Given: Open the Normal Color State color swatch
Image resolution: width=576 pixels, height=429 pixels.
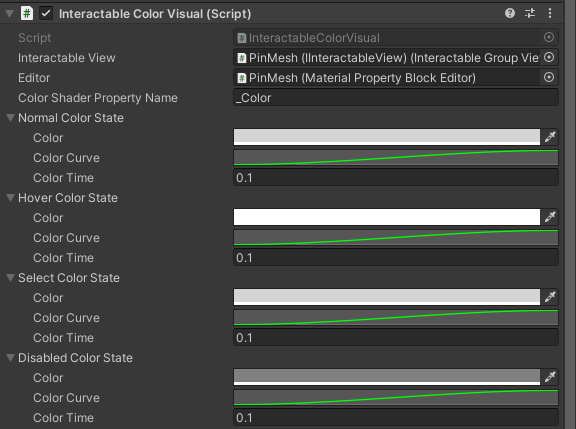Looking at the screenshot, I should pyautogui.click(x=387, y=137).
